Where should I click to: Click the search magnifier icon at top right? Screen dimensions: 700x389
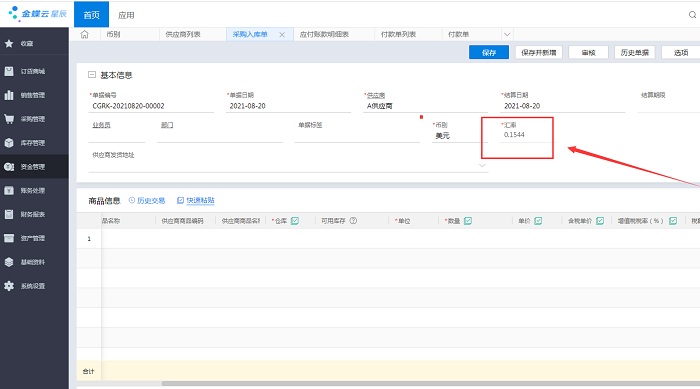(692, 15)
